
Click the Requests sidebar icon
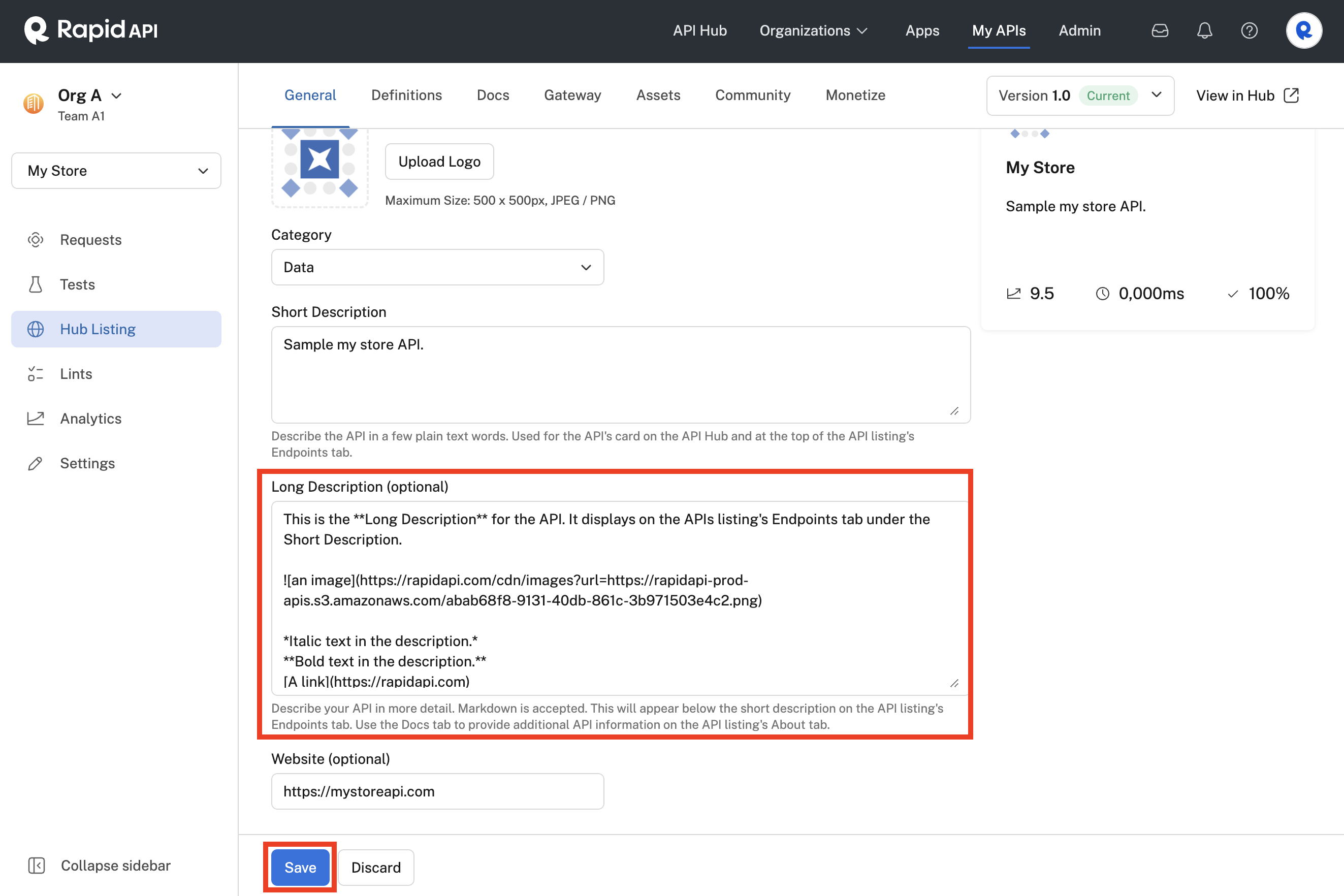click(36, 239)
